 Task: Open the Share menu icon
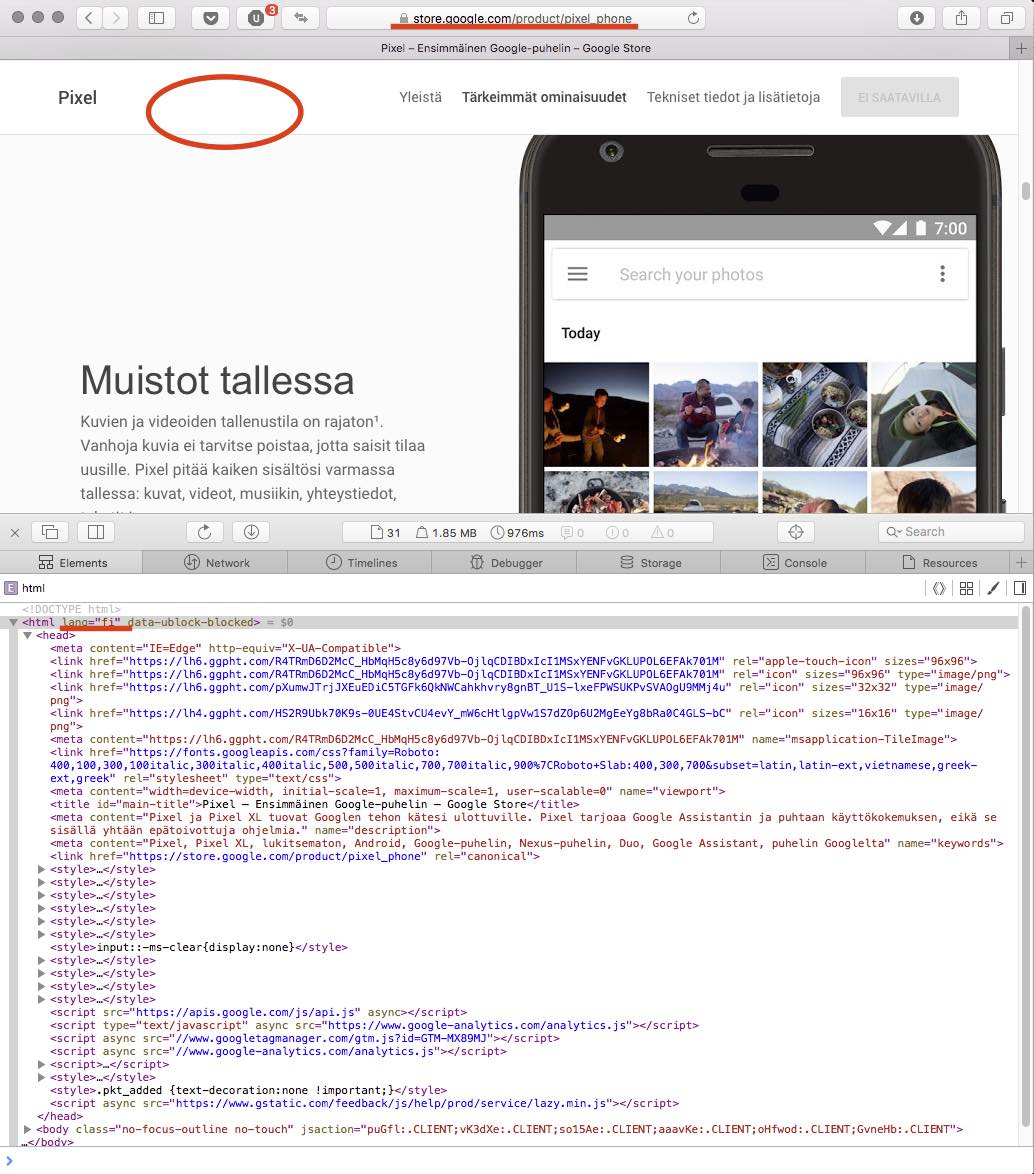961,17
